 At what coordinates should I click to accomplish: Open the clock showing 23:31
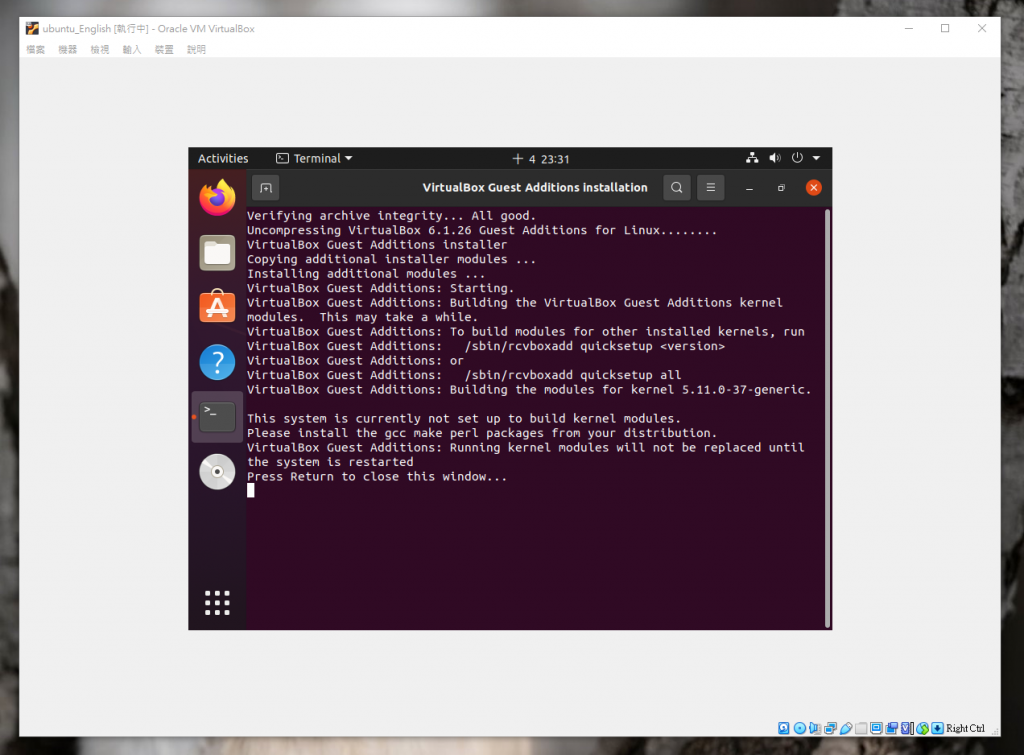pos(541,159)
